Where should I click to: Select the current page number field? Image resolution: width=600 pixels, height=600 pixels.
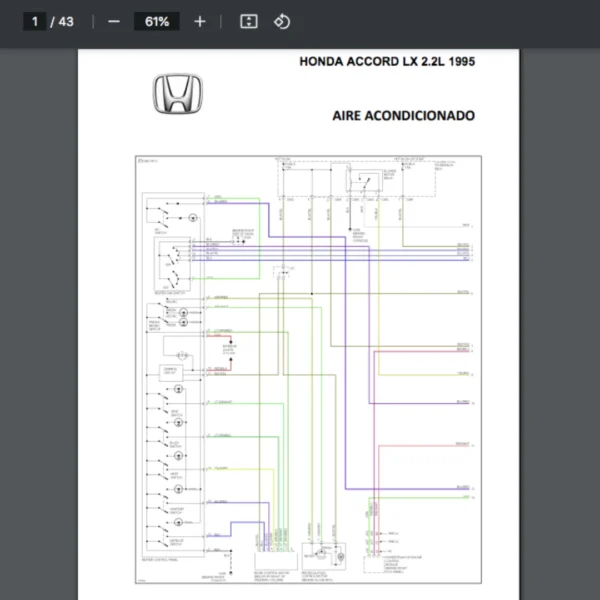click(x=35, y=21)
